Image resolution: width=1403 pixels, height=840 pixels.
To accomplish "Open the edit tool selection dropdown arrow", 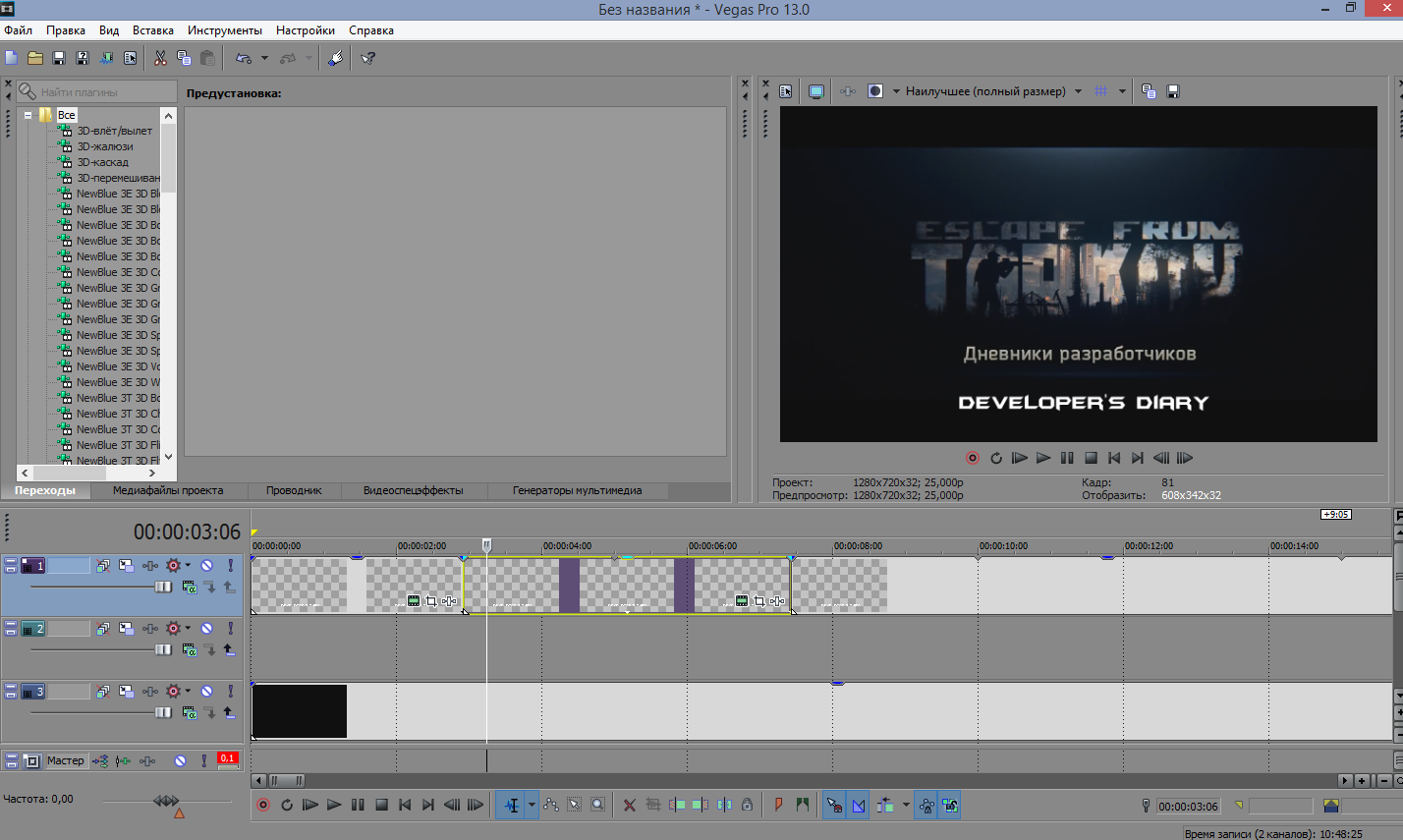I will tap(532, 805).
